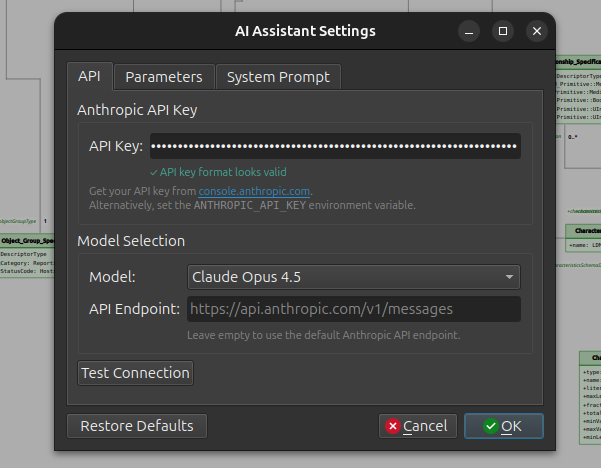
Task: Close the dialog with the title bar X
Action: [x=537, y=31]
